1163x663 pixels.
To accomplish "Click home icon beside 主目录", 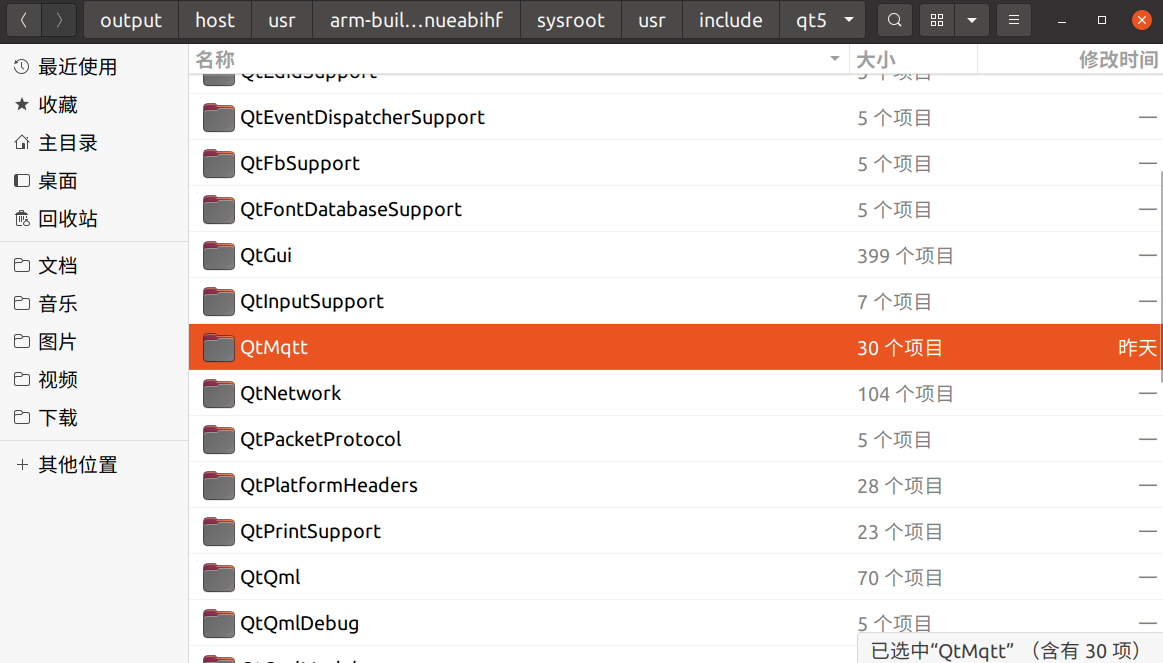I will coord(22,142).
